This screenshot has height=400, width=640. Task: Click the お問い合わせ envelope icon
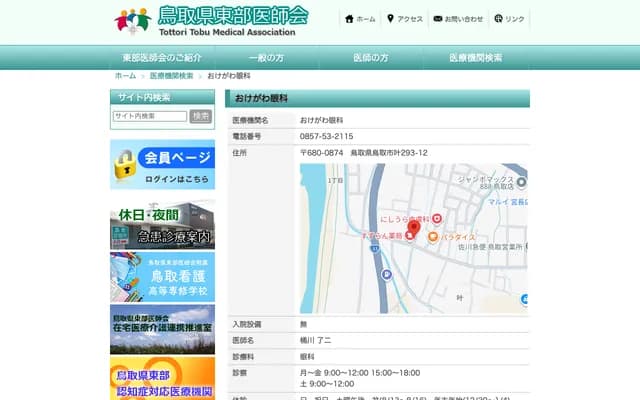[x=437, y=19]
